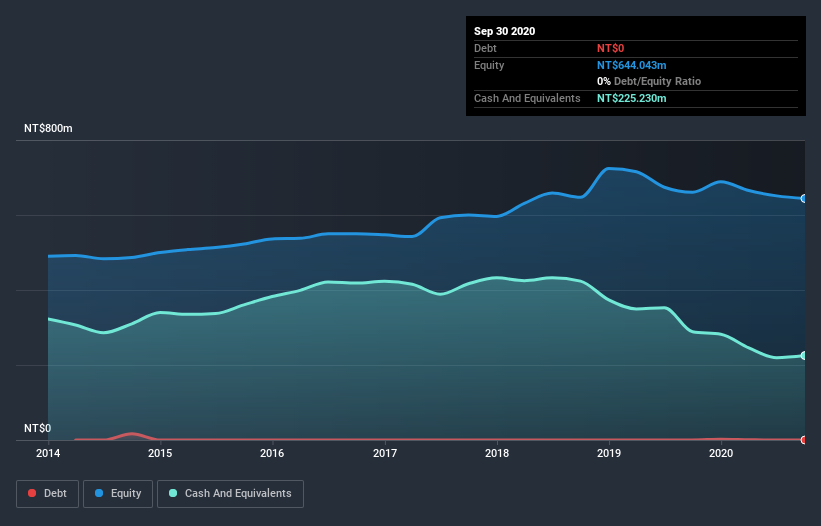
Task: Click the 0% Debt/Equity Ratio text
Action: (649, 81)
